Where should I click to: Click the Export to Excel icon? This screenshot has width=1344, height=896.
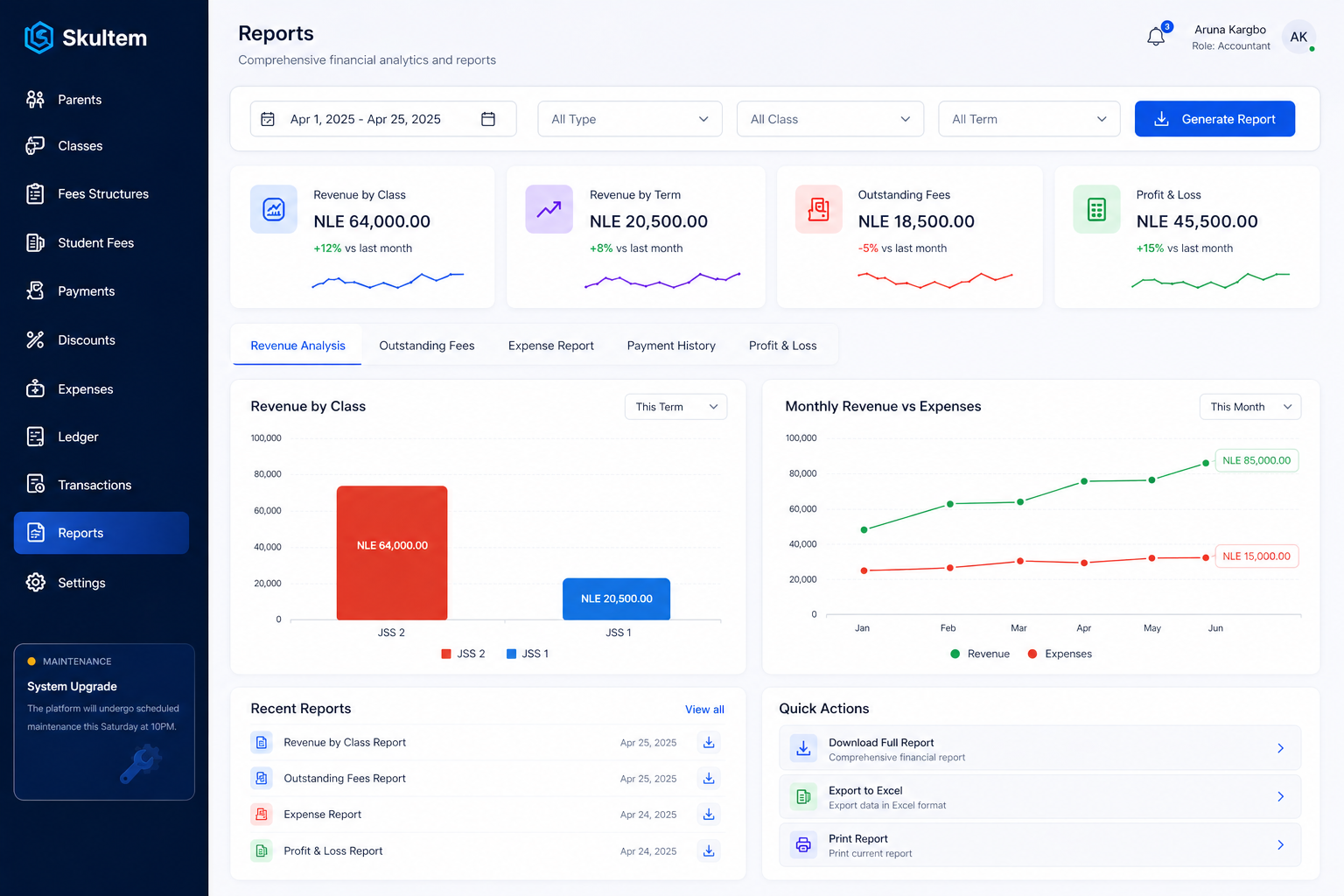click(x=803, y=797)
